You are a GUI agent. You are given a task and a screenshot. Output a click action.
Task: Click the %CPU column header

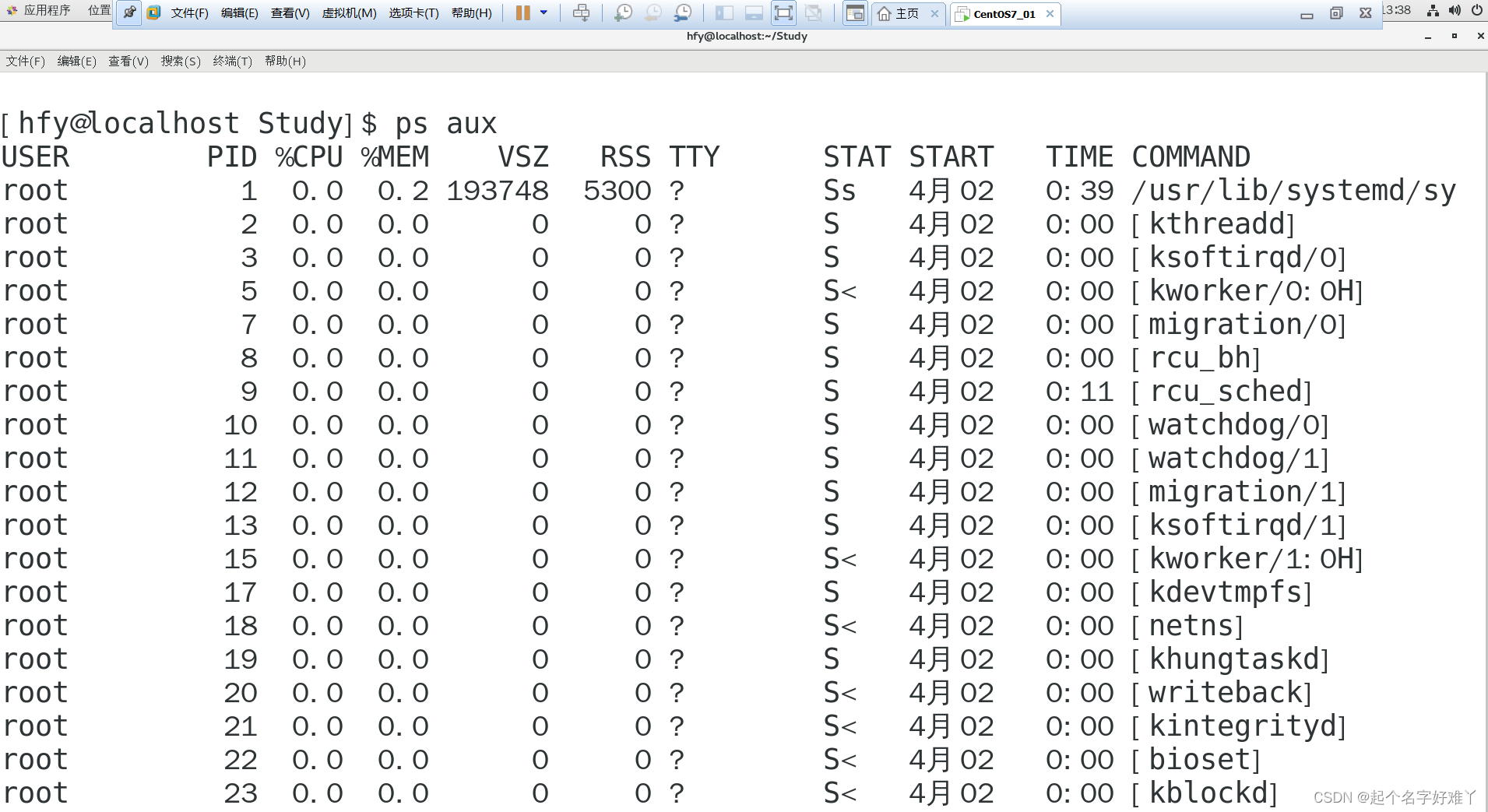(309, 157)
